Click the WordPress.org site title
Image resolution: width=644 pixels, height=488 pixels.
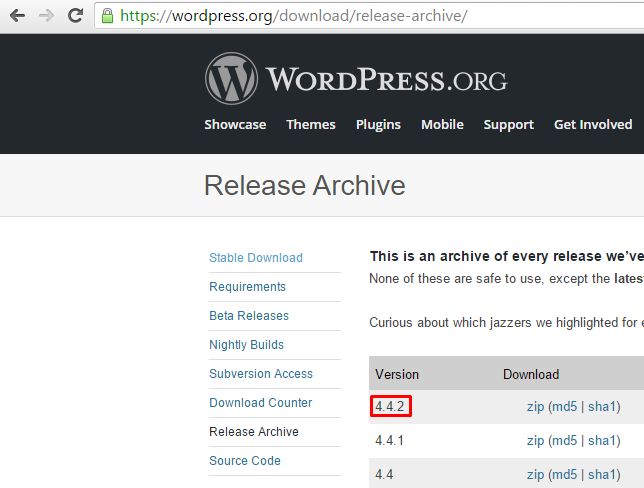(387, 79)
